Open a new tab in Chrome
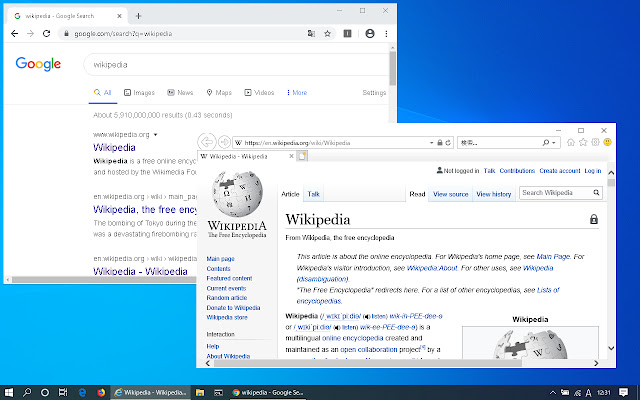Image resolution: width=640 pixels, height=400 pixels. [x=138, y=16]
